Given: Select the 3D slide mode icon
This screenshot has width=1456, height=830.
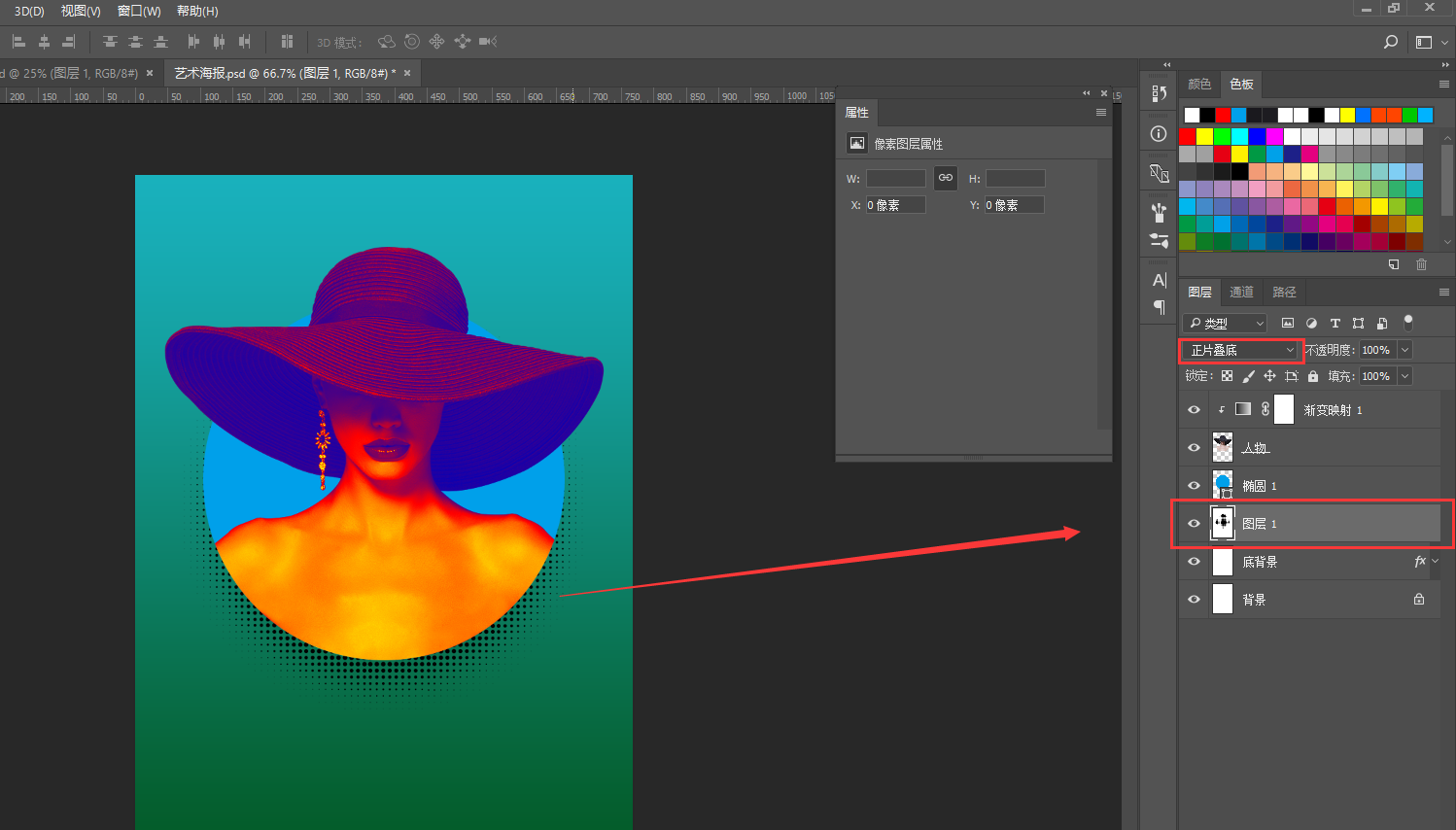Looking at the screenshot, I should point(462,42).
